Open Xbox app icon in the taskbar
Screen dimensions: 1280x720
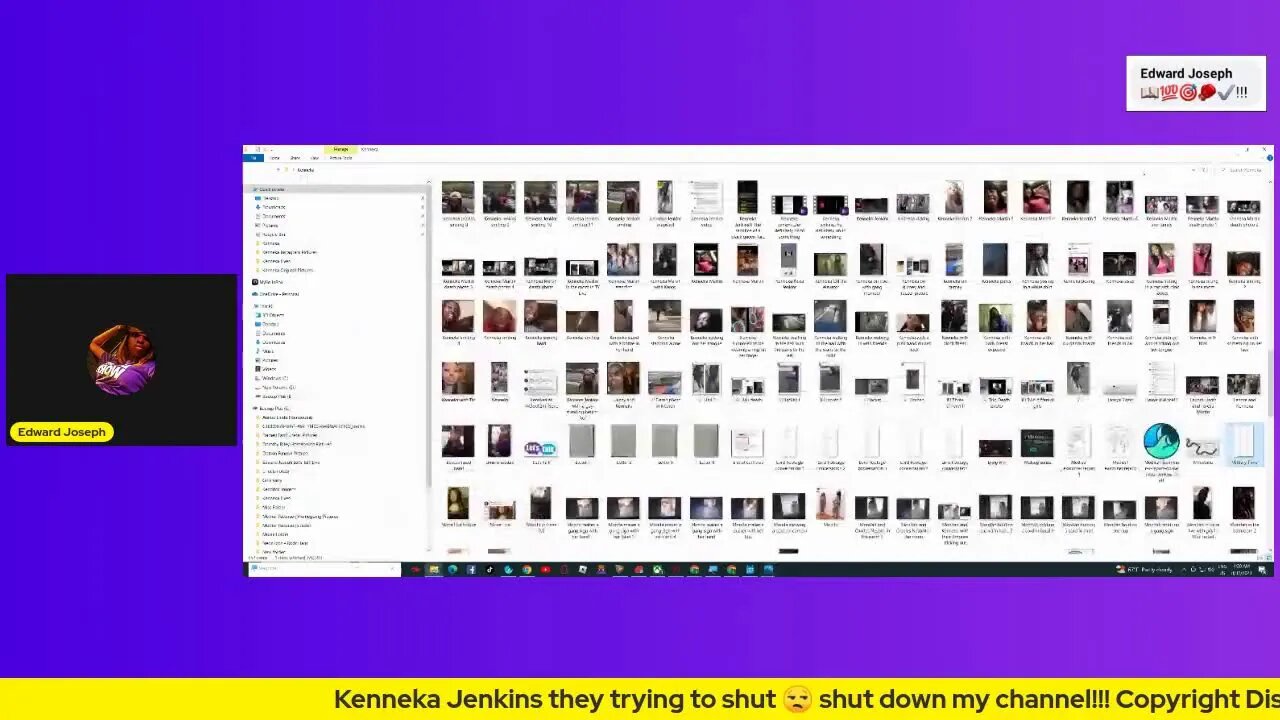pos(657,569)
